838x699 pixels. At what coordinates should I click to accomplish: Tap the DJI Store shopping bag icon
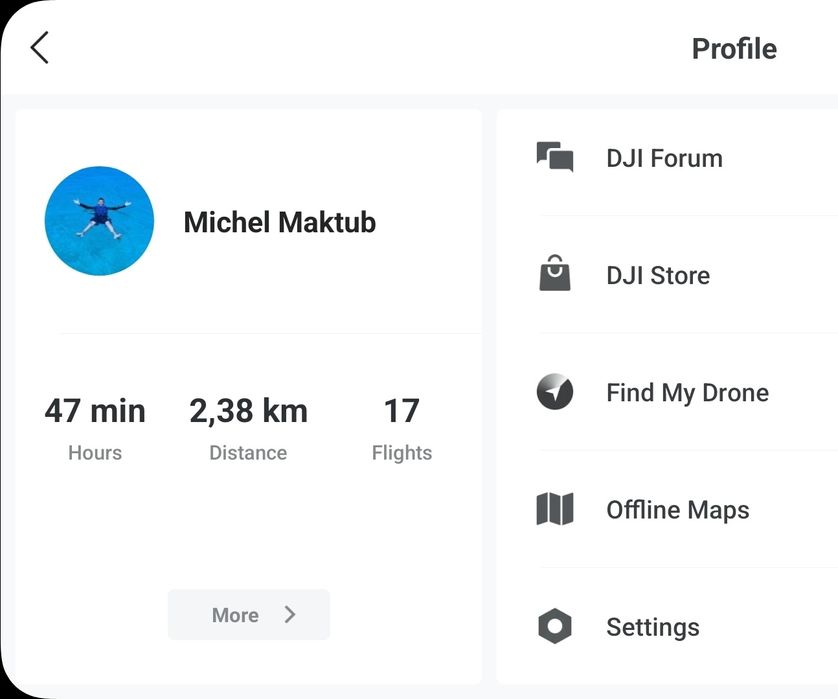tap(555, 273)
